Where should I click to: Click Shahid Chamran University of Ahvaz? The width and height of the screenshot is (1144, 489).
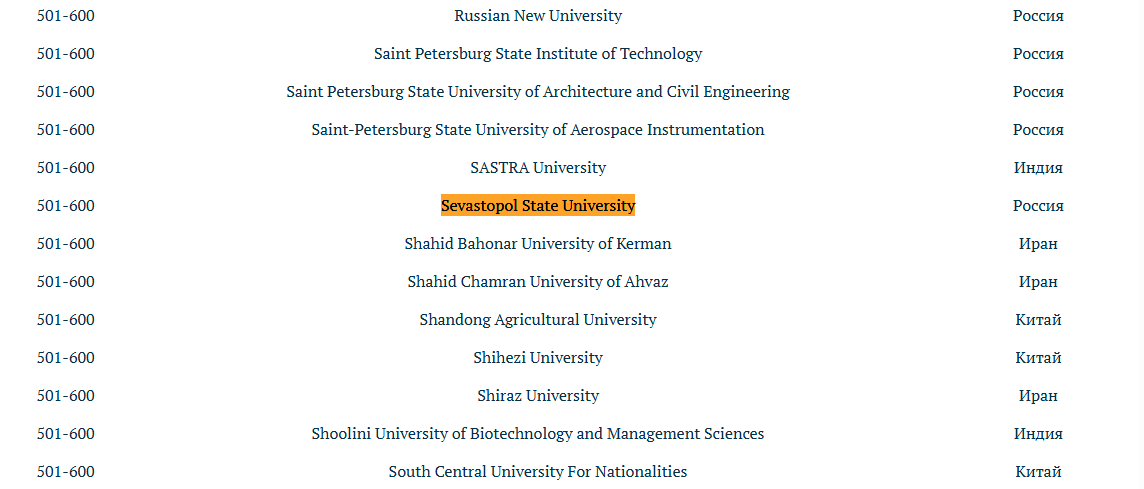click(x=538, y=281)
